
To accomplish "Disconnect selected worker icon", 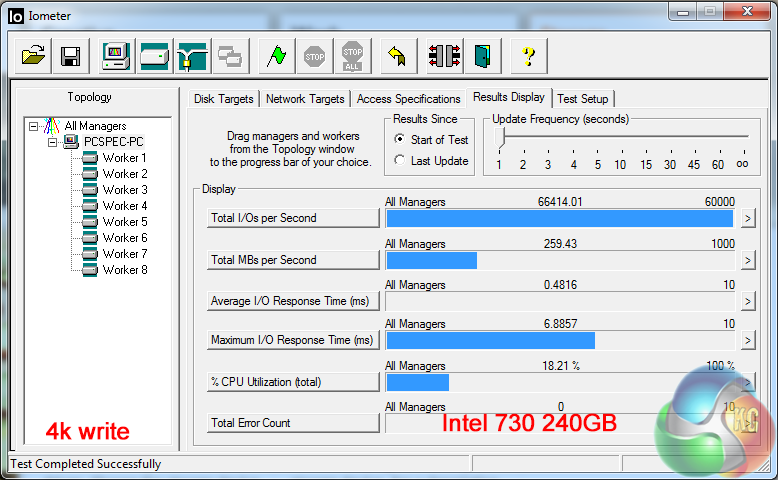I will point(445,56).
